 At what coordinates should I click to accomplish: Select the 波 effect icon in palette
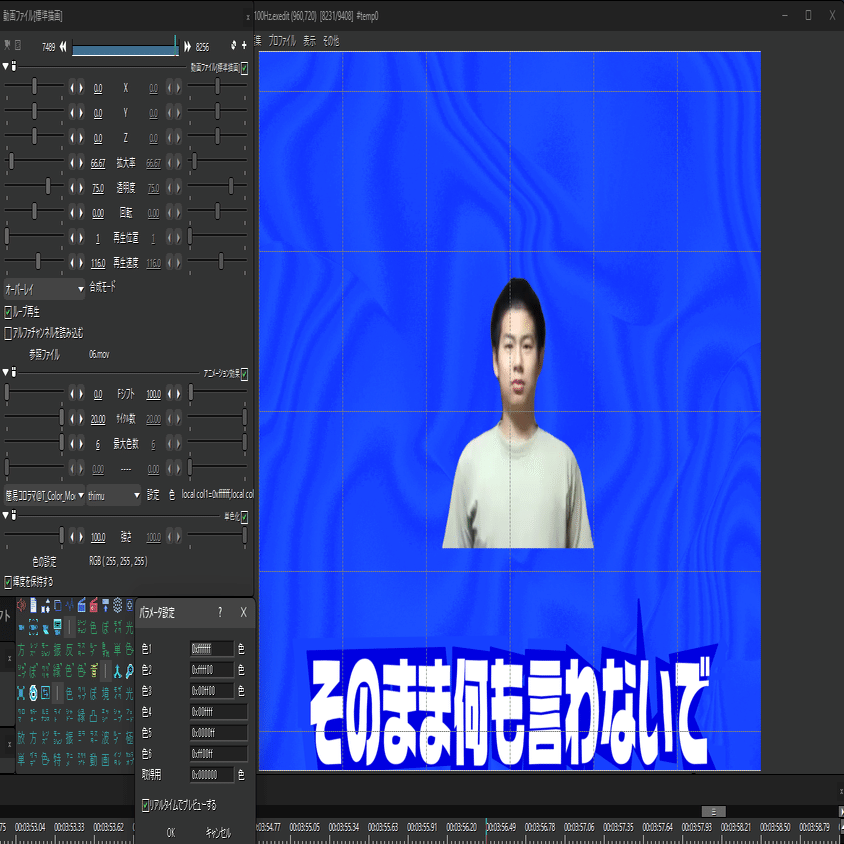pyautogui.click(x=106, y=737)
